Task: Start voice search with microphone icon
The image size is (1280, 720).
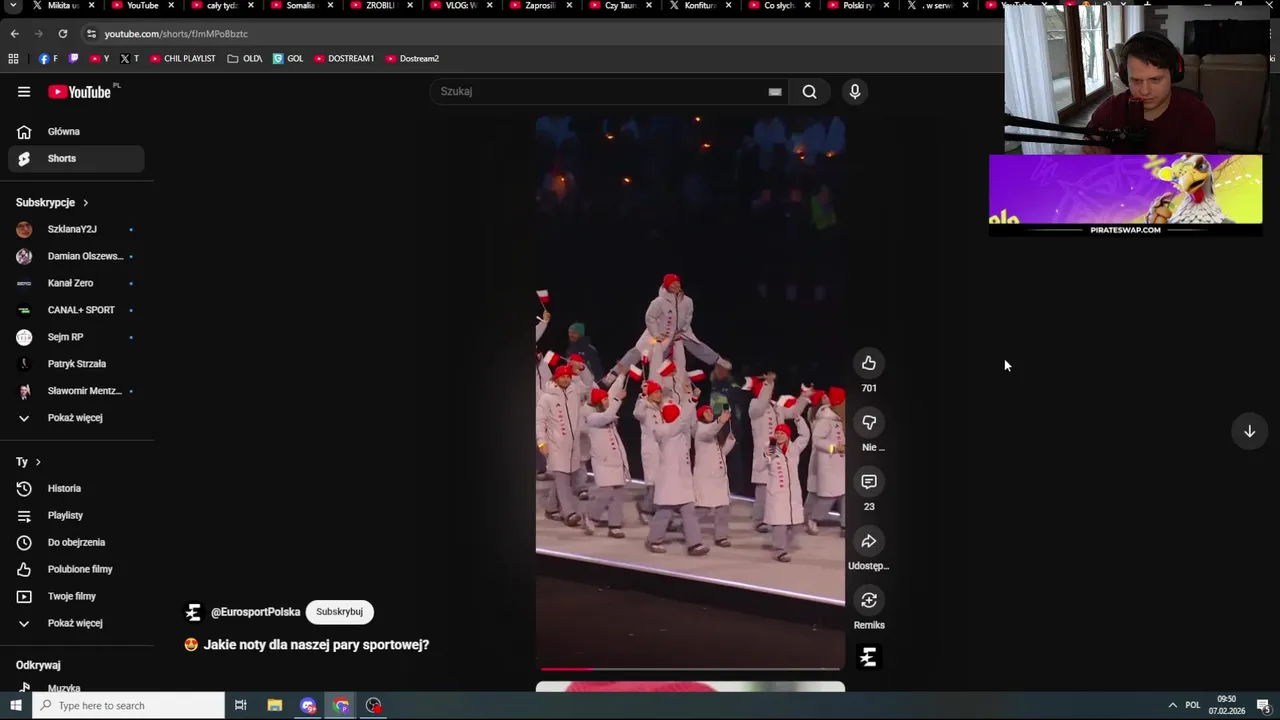Action: (855, 91)
